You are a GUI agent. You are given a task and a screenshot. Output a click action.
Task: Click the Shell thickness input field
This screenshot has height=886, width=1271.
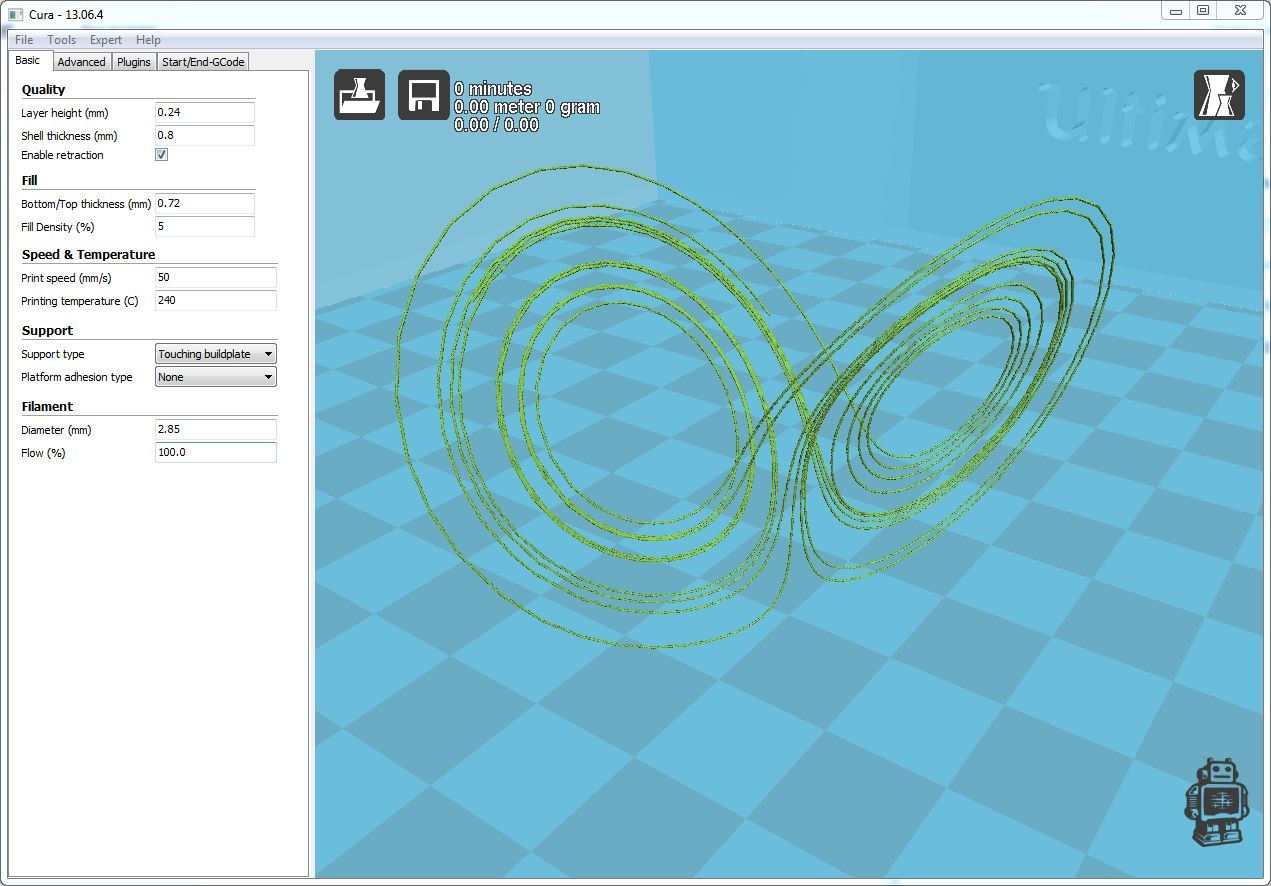(x=205, y=135)
